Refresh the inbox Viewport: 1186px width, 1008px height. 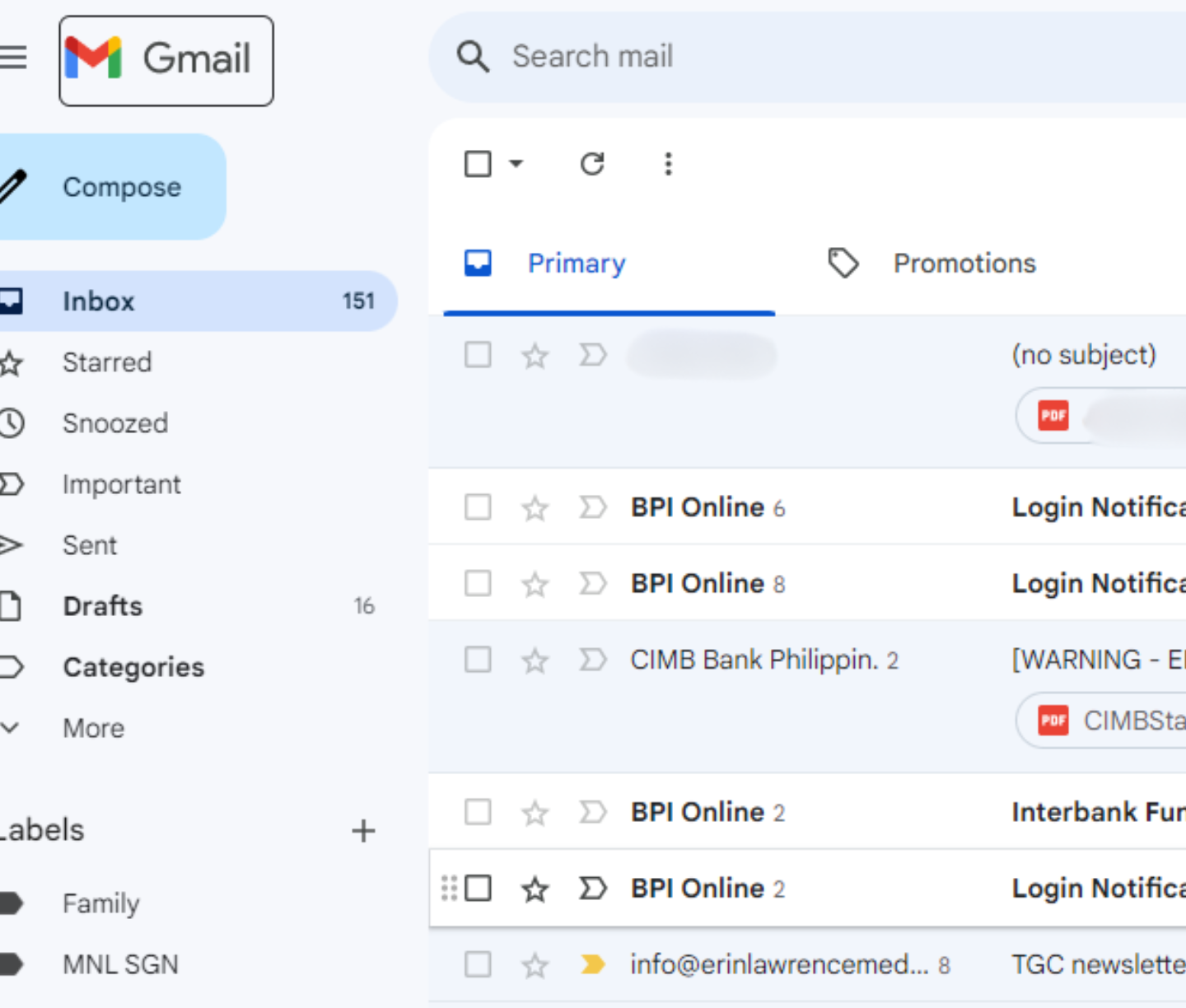(x=592, y=163)
